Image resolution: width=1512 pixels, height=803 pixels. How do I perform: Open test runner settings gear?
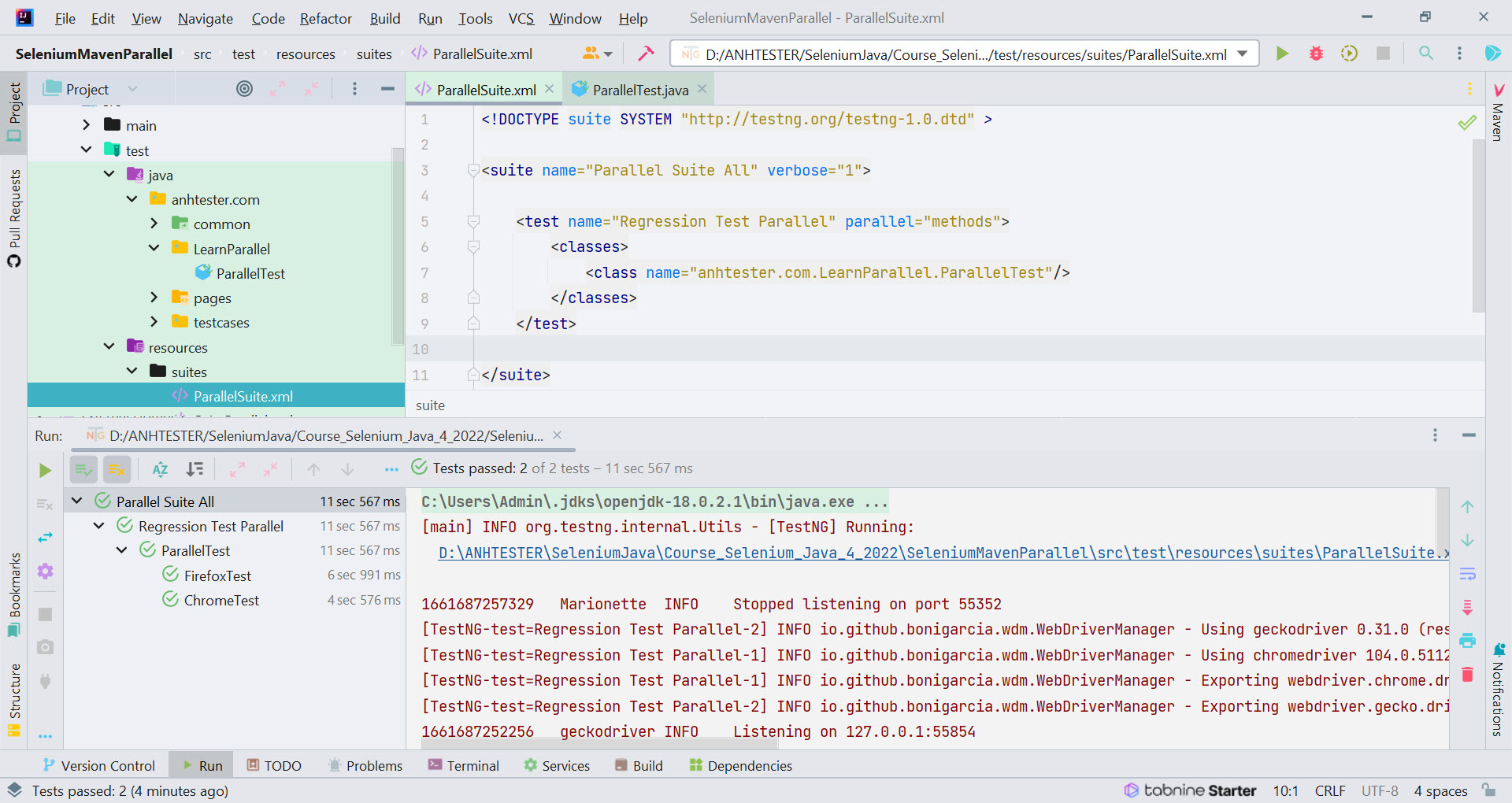pyautogui.click(x=45, y=571)
